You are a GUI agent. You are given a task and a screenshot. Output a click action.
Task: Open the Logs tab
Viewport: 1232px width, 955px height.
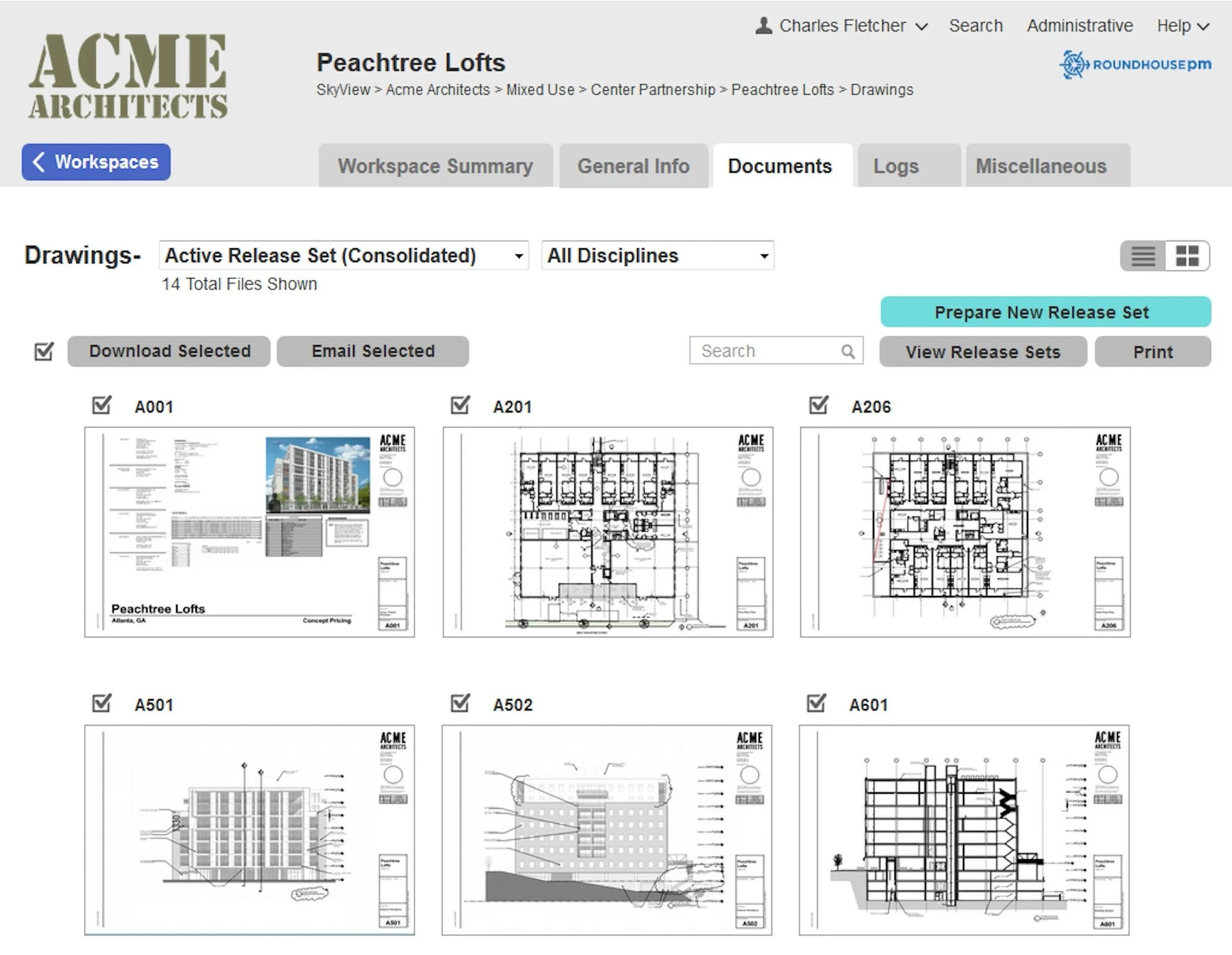tap(896, 166)
